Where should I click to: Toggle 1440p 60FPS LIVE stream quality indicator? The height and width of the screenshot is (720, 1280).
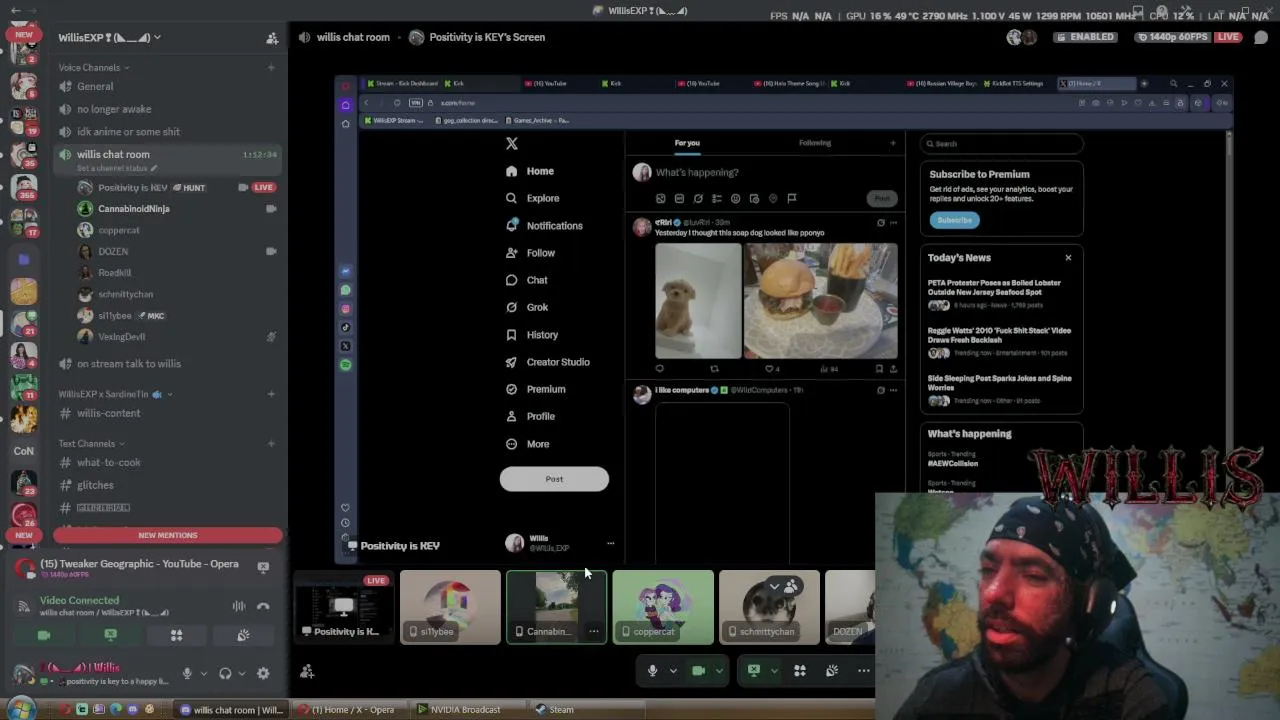coord(1189,37)
